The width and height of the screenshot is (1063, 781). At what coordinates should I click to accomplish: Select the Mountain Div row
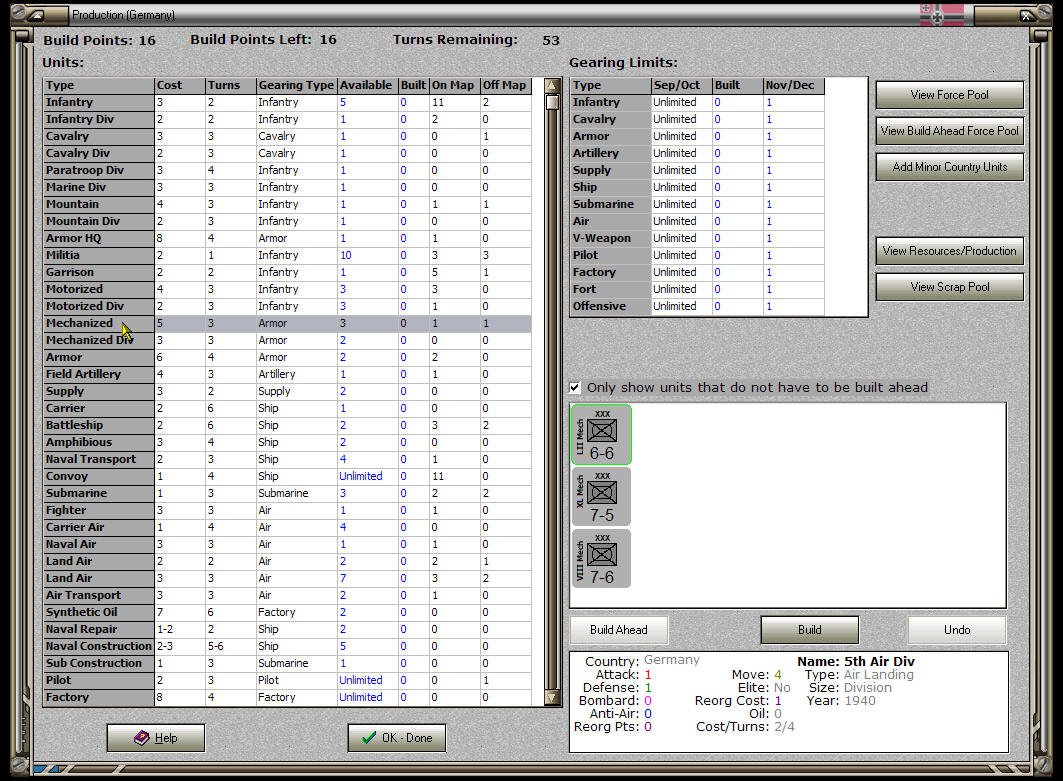click(287, 221)
